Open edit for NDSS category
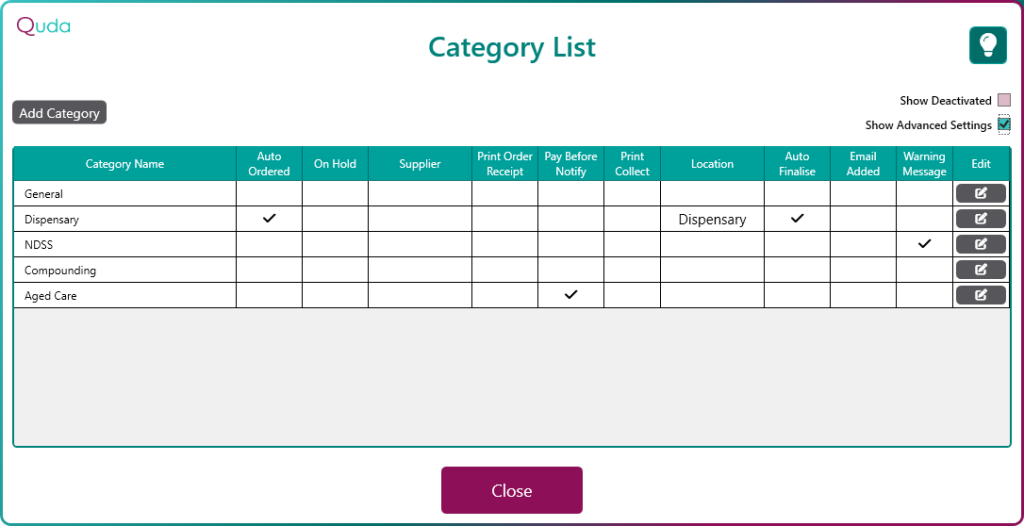The image size is (1024, 526). pos(981,244)
